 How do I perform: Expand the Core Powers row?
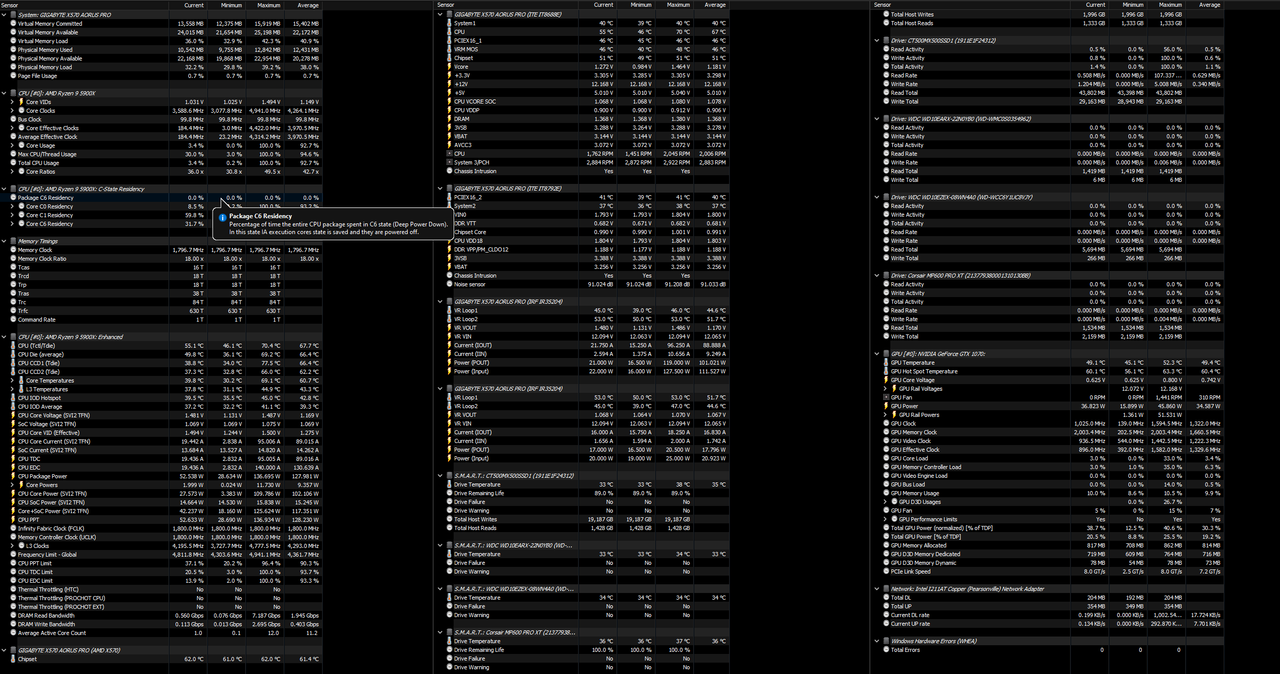coord(12,485)
